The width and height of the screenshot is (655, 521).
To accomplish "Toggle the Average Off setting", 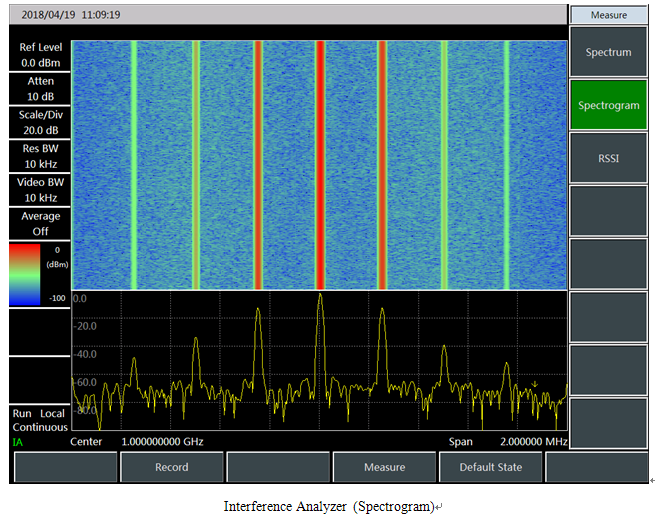I will point(40,224).
